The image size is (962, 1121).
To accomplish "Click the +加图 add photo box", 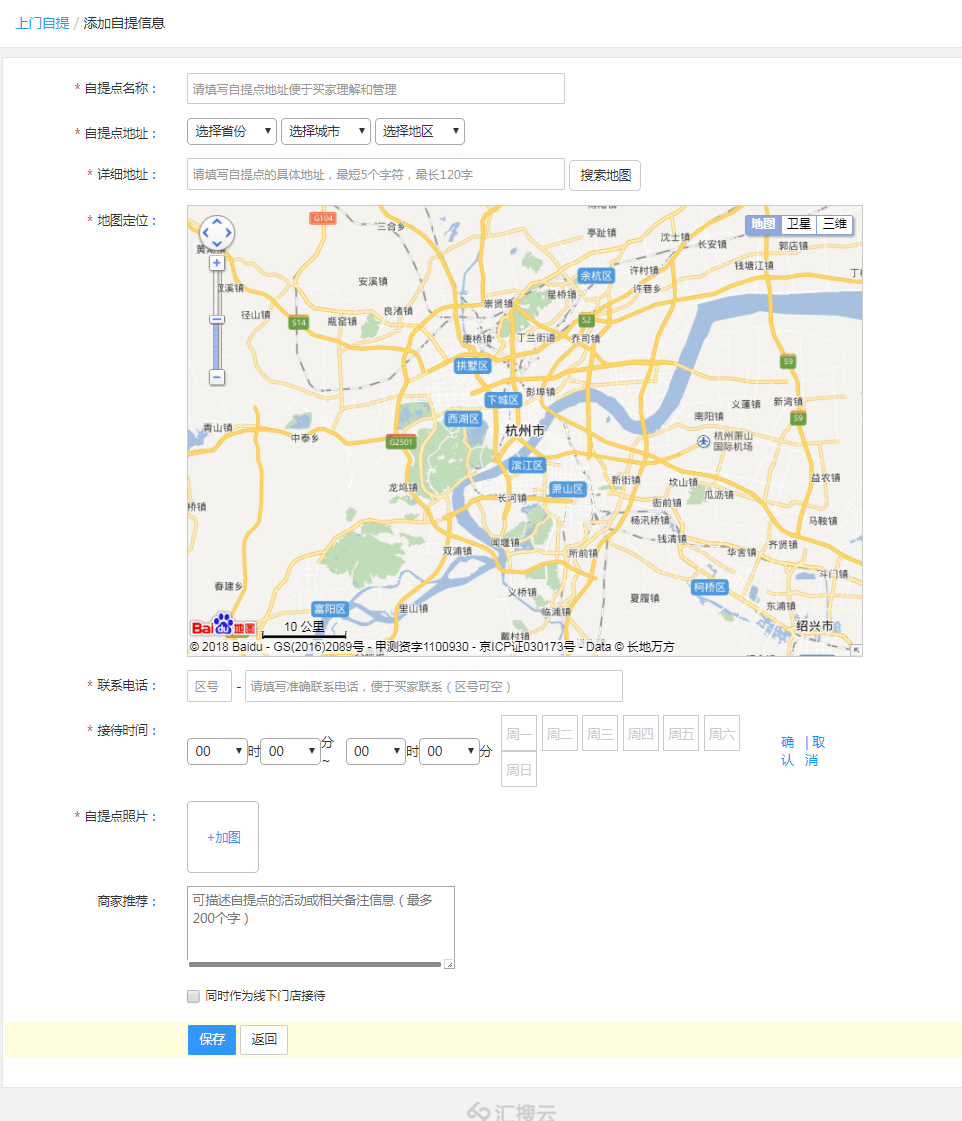I will [x=222, y=836].
